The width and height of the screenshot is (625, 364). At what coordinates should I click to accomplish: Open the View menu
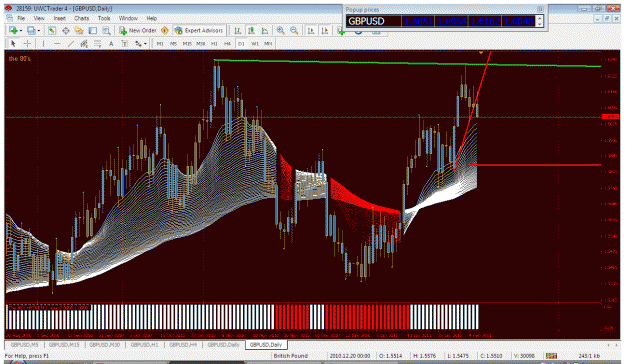(39, 18)
